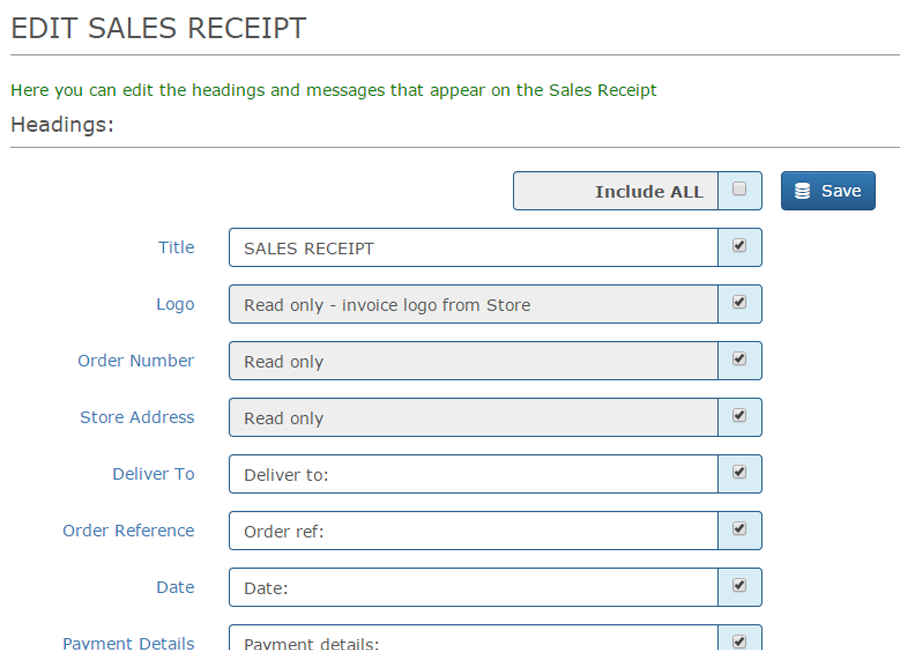Click the read-only Order Number field
The width and height of the screenshot is (900, 650).
(472, 361)
